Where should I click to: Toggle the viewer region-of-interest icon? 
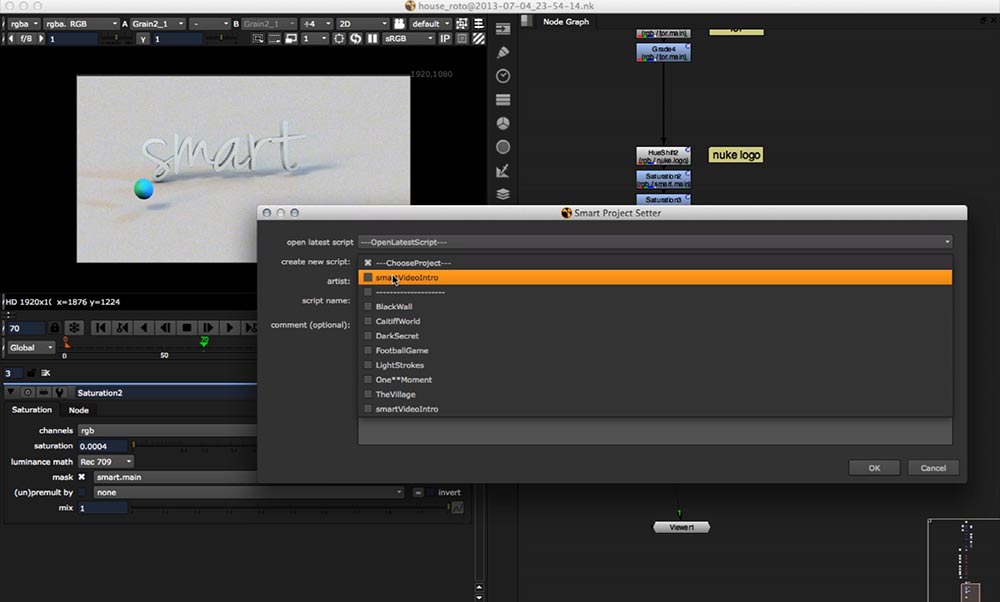pyautogui.click(x=462, y=24)
